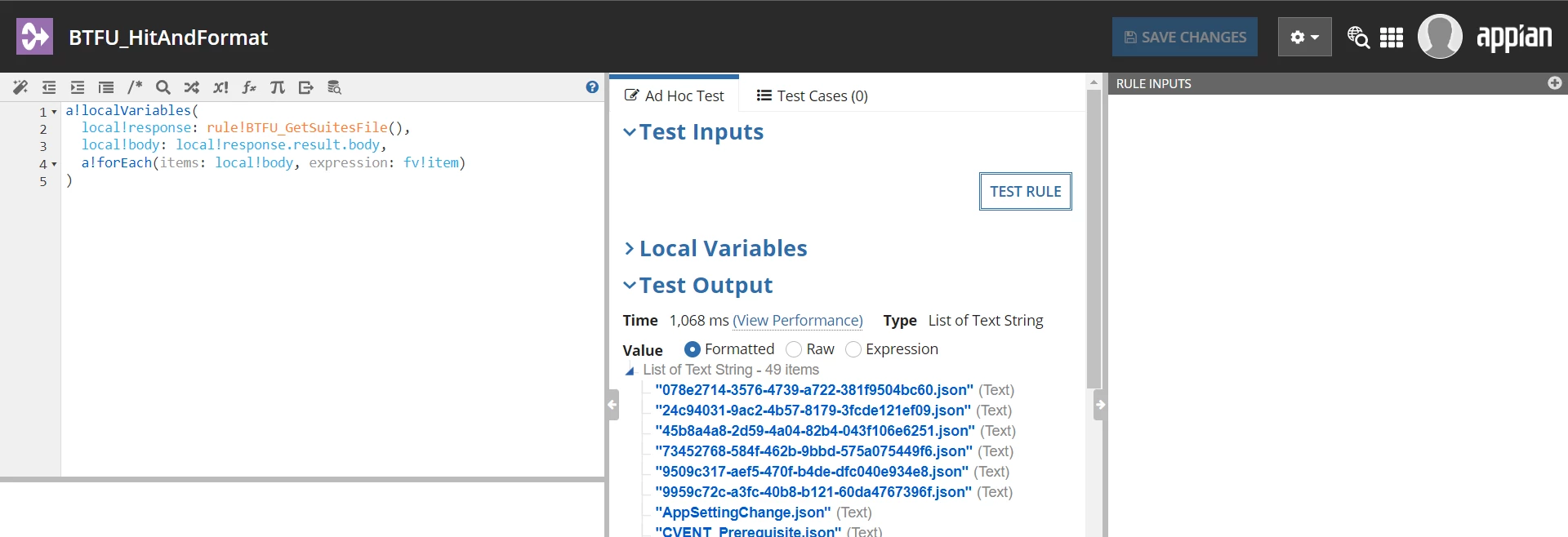Image resolution: width=1568 pixels, height=537 pixels.
Task: Collapse the right pane arrow handle
Action: (1100, 405)
